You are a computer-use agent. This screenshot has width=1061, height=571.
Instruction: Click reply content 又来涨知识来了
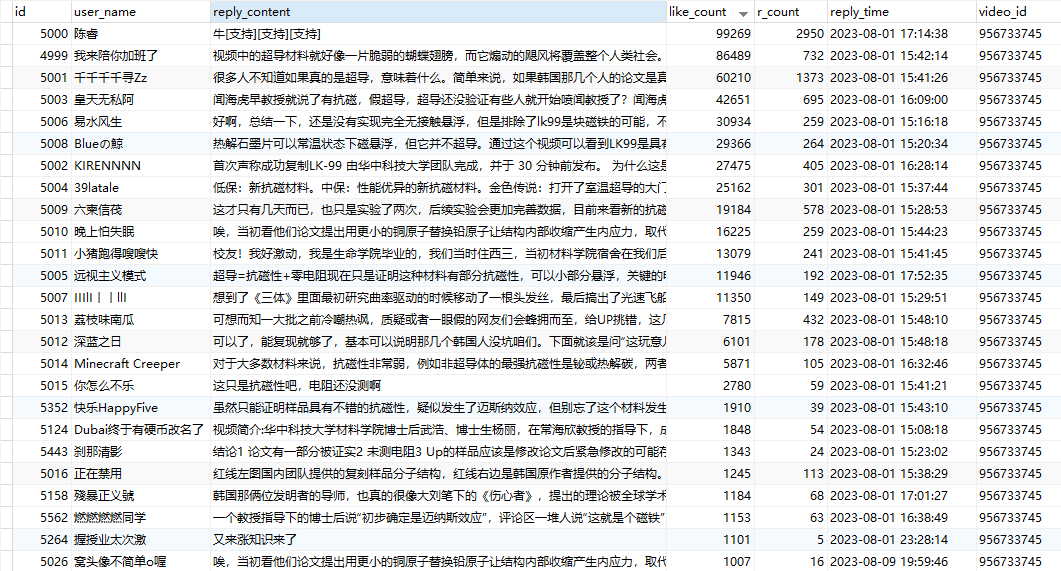point(255,539)
